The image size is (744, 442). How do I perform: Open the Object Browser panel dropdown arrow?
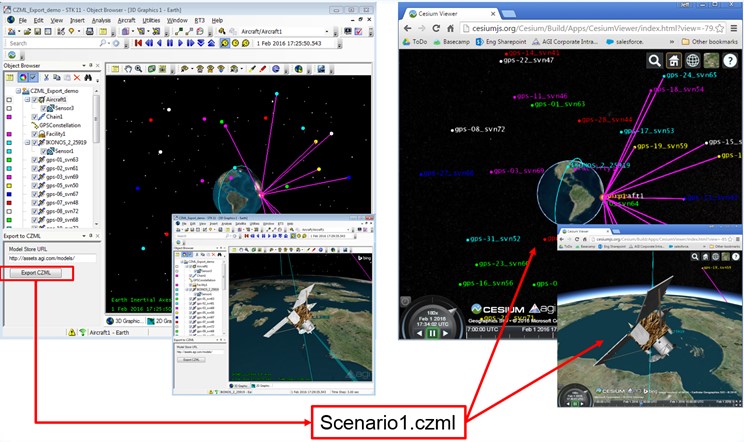point(84,65)
